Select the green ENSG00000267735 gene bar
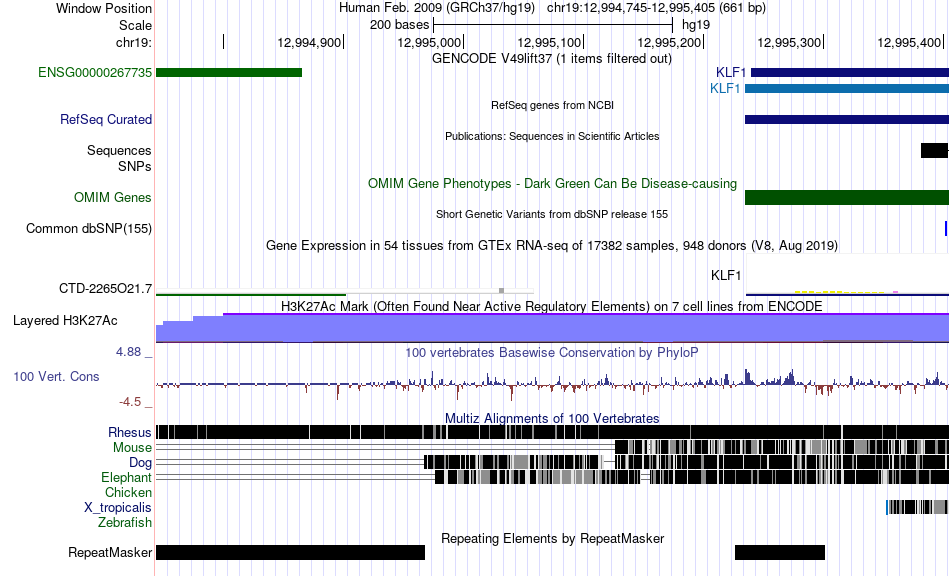 coord(229,73)
